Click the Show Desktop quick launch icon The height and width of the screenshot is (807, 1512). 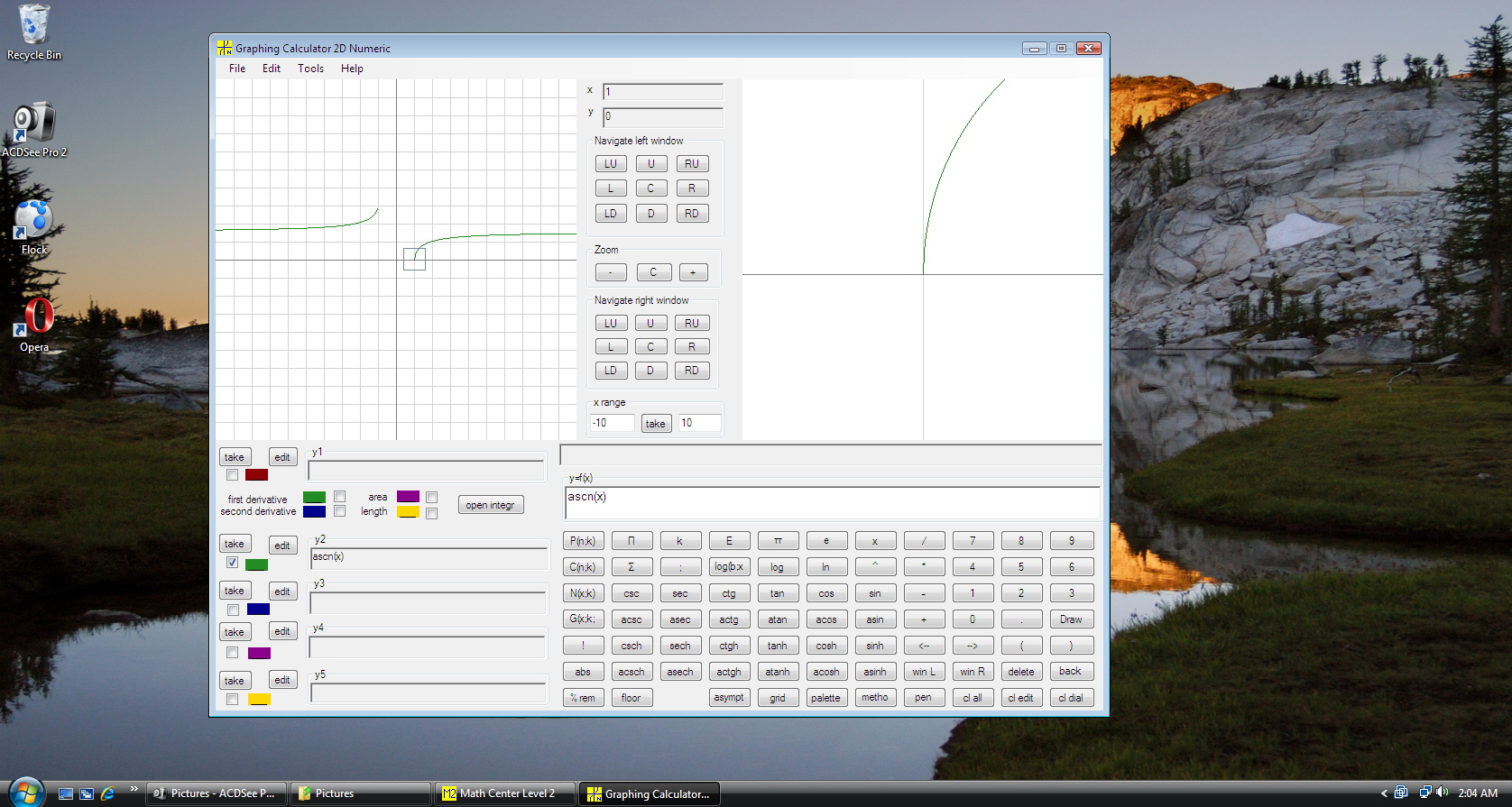(x=65, y=793)
